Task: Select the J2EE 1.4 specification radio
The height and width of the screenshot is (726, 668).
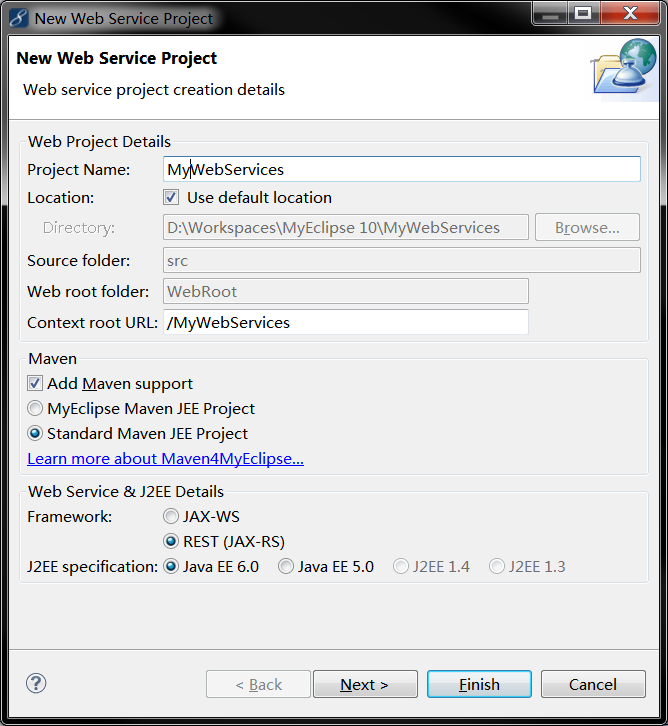Action: coord(400,566)
